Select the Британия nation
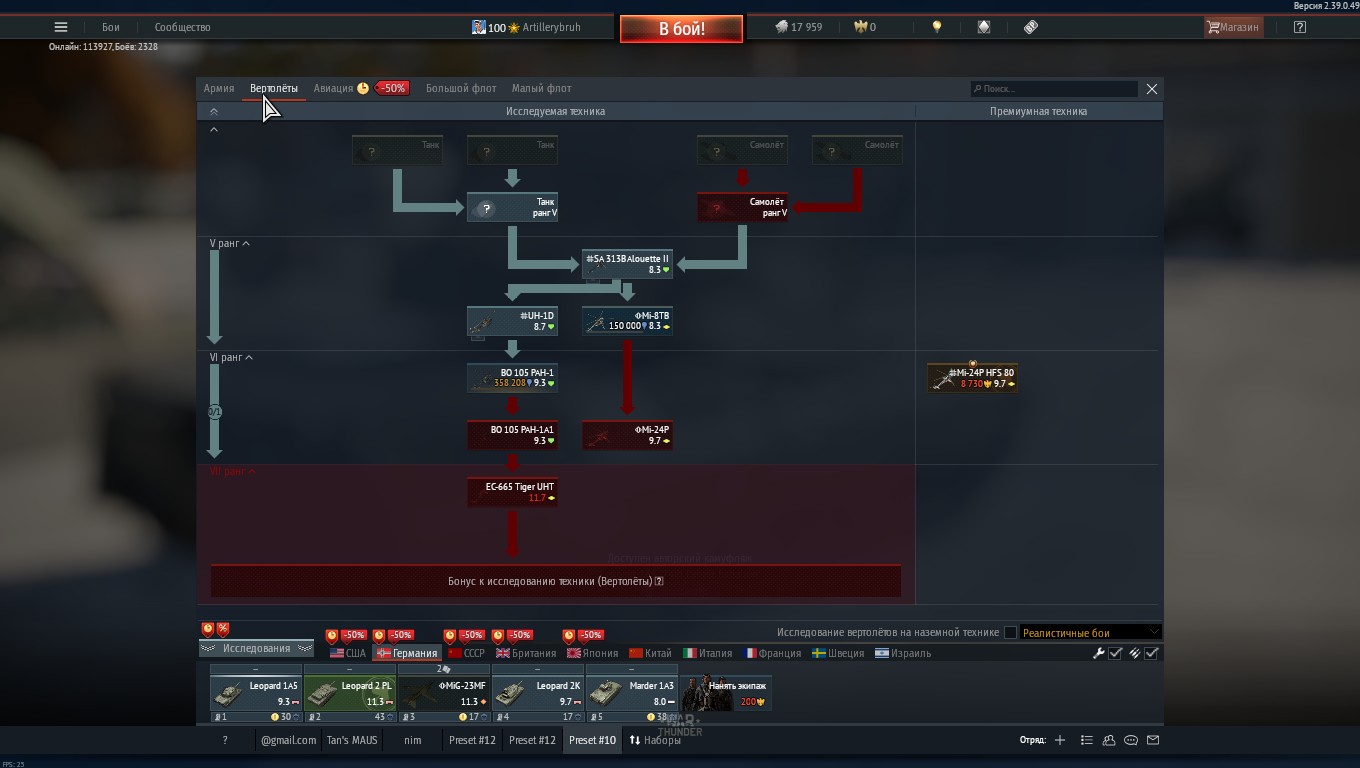 526,653
